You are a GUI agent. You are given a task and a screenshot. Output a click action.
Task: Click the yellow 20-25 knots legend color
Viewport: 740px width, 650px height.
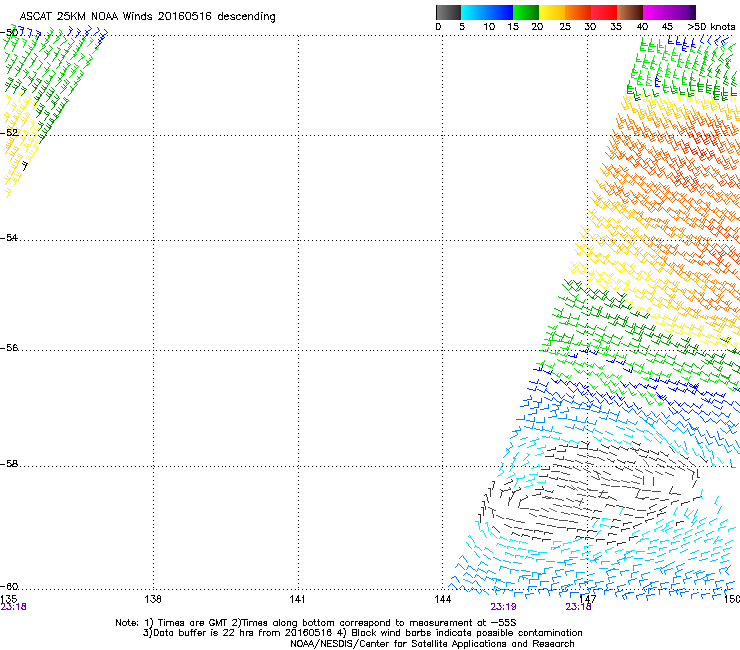coord(552,12)
